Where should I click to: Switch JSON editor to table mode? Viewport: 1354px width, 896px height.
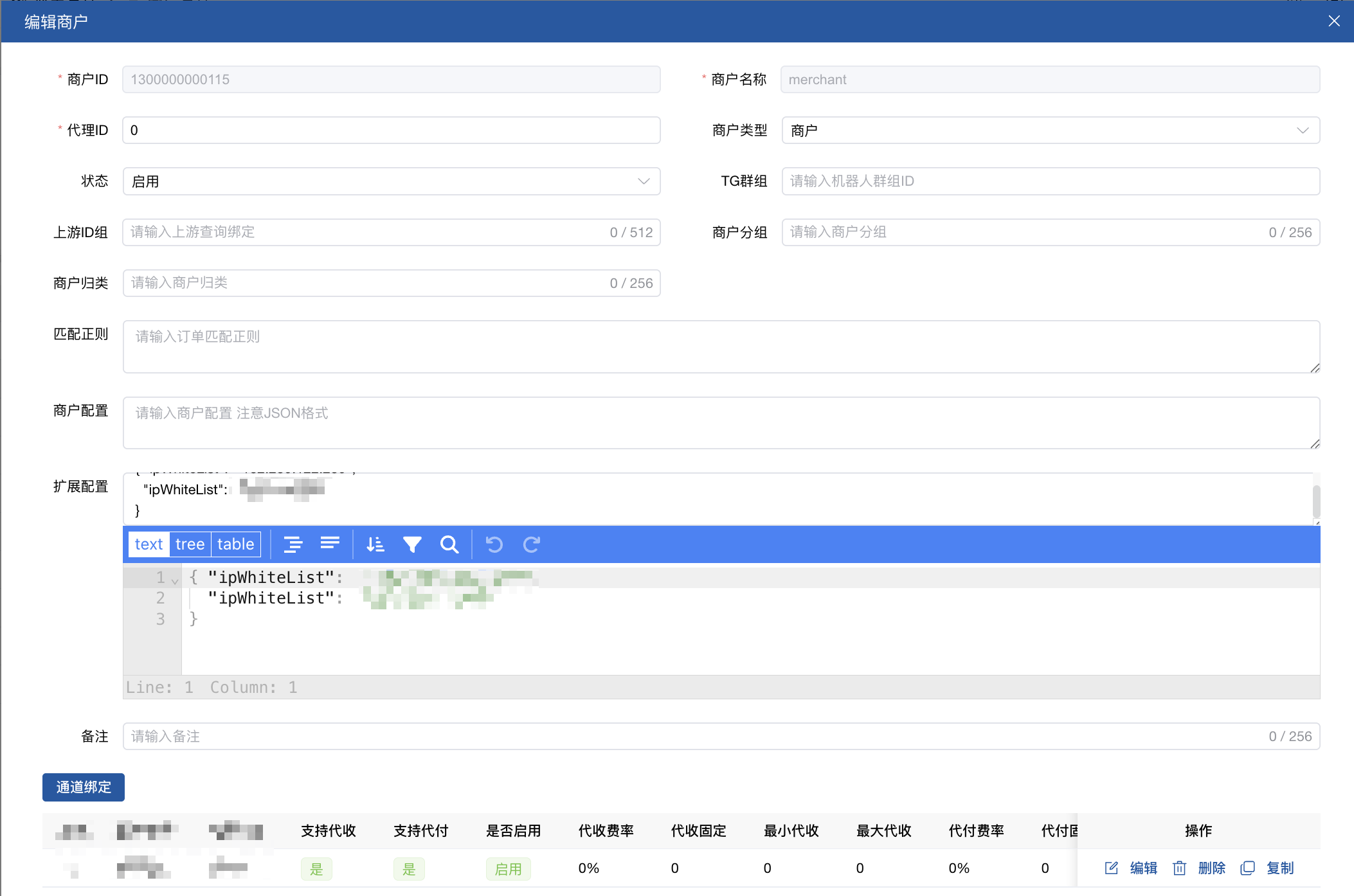(x=235, y=544)
